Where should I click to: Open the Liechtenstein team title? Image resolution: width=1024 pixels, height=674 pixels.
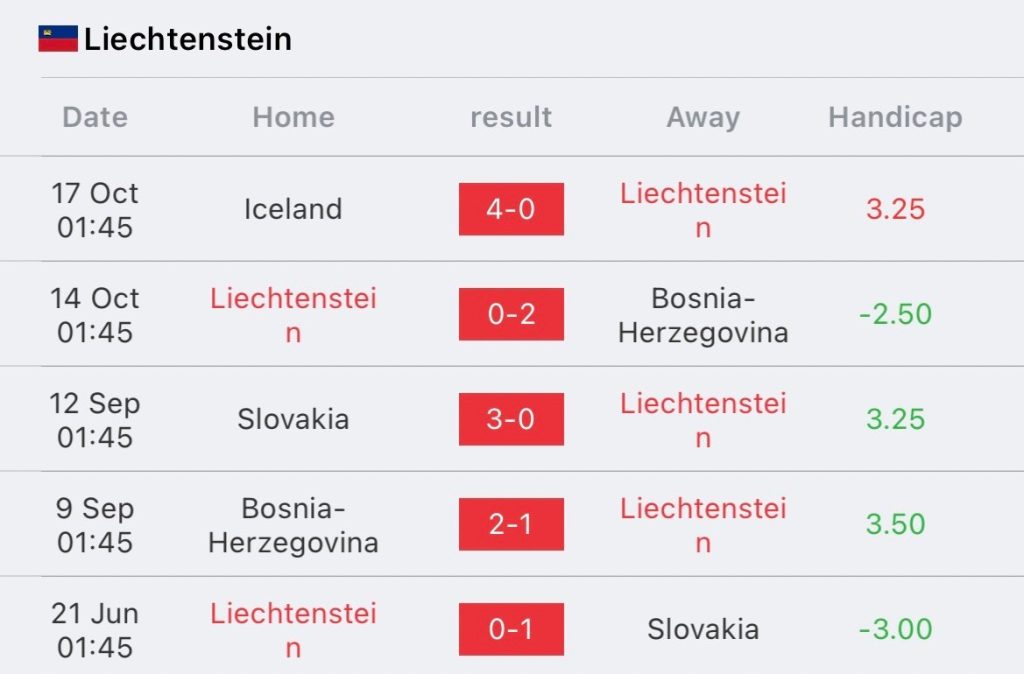click(x=188, y=39)
